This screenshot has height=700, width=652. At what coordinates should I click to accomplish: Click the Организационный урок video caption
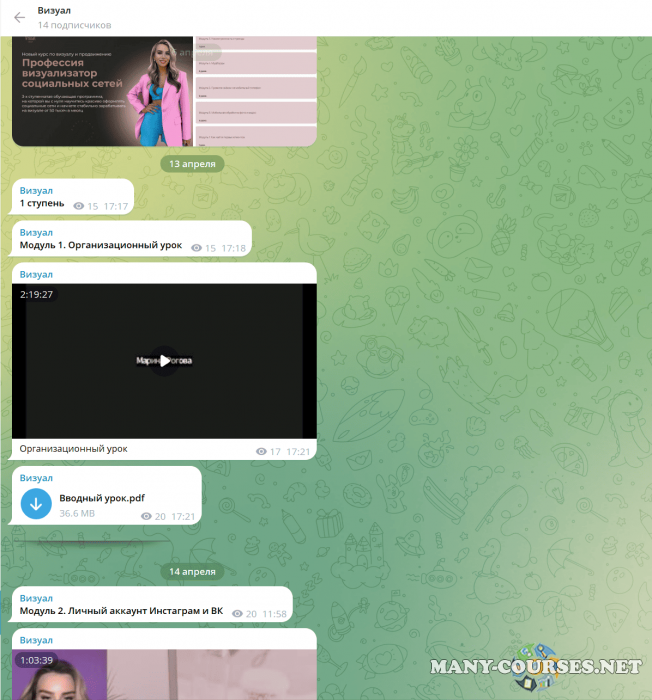pos(74,449)
